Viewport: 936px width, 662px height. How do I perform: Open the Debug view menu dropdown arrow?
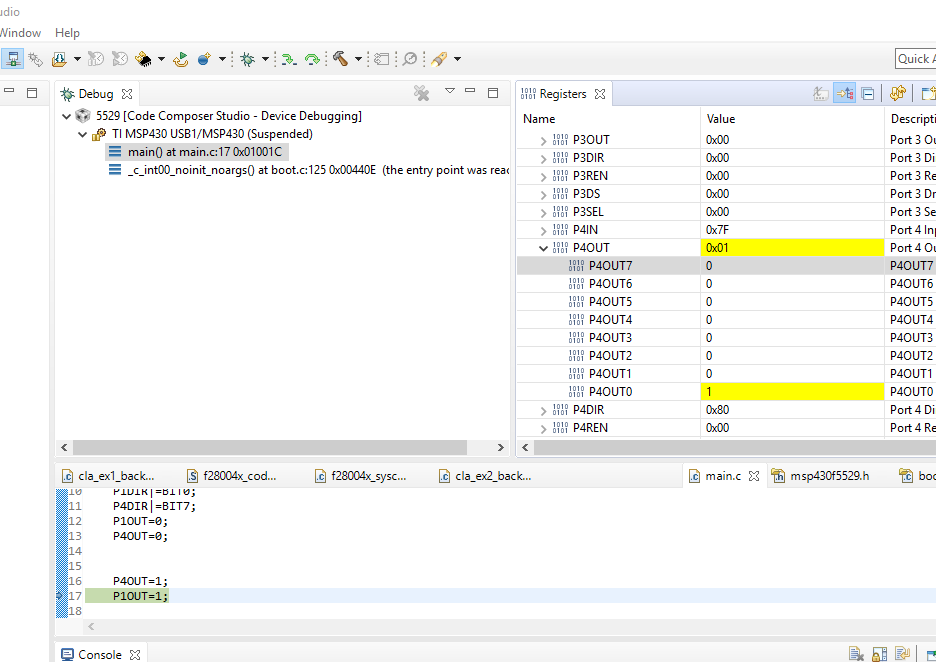450,92
